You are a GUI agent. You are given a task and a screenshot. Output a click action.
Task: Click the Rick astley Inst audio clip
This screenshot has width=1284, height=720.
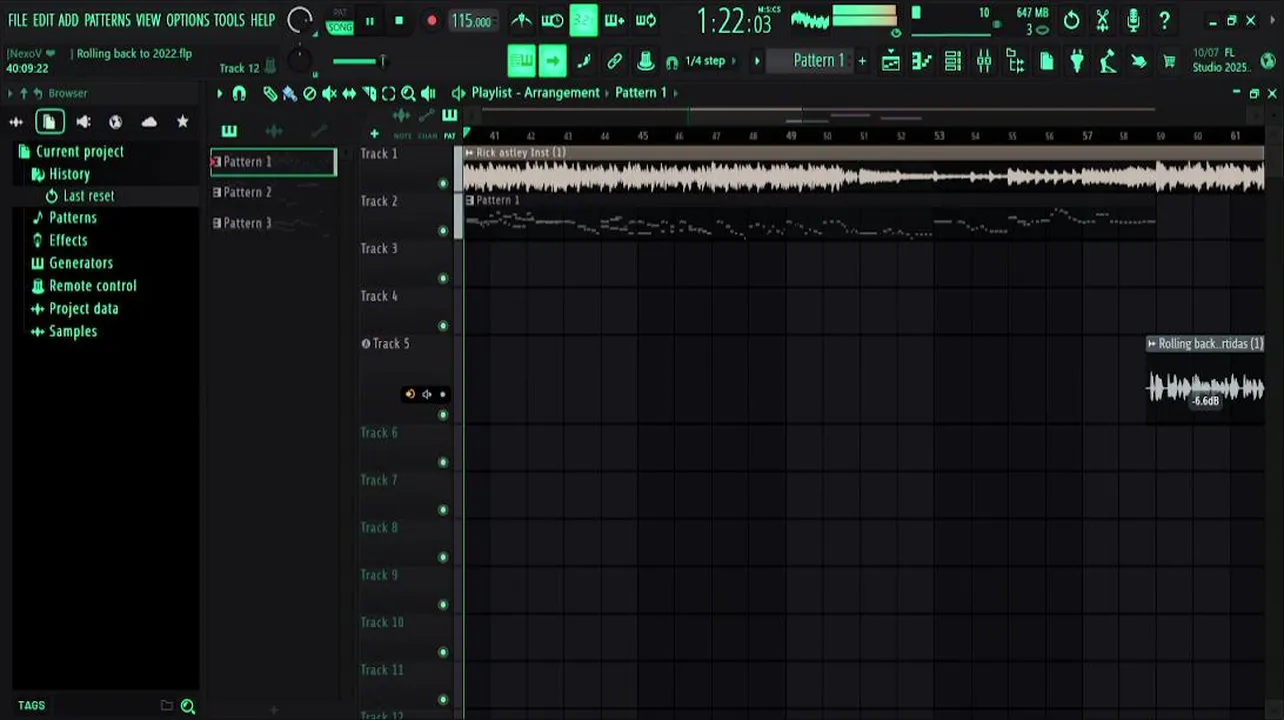click(863, 169)
